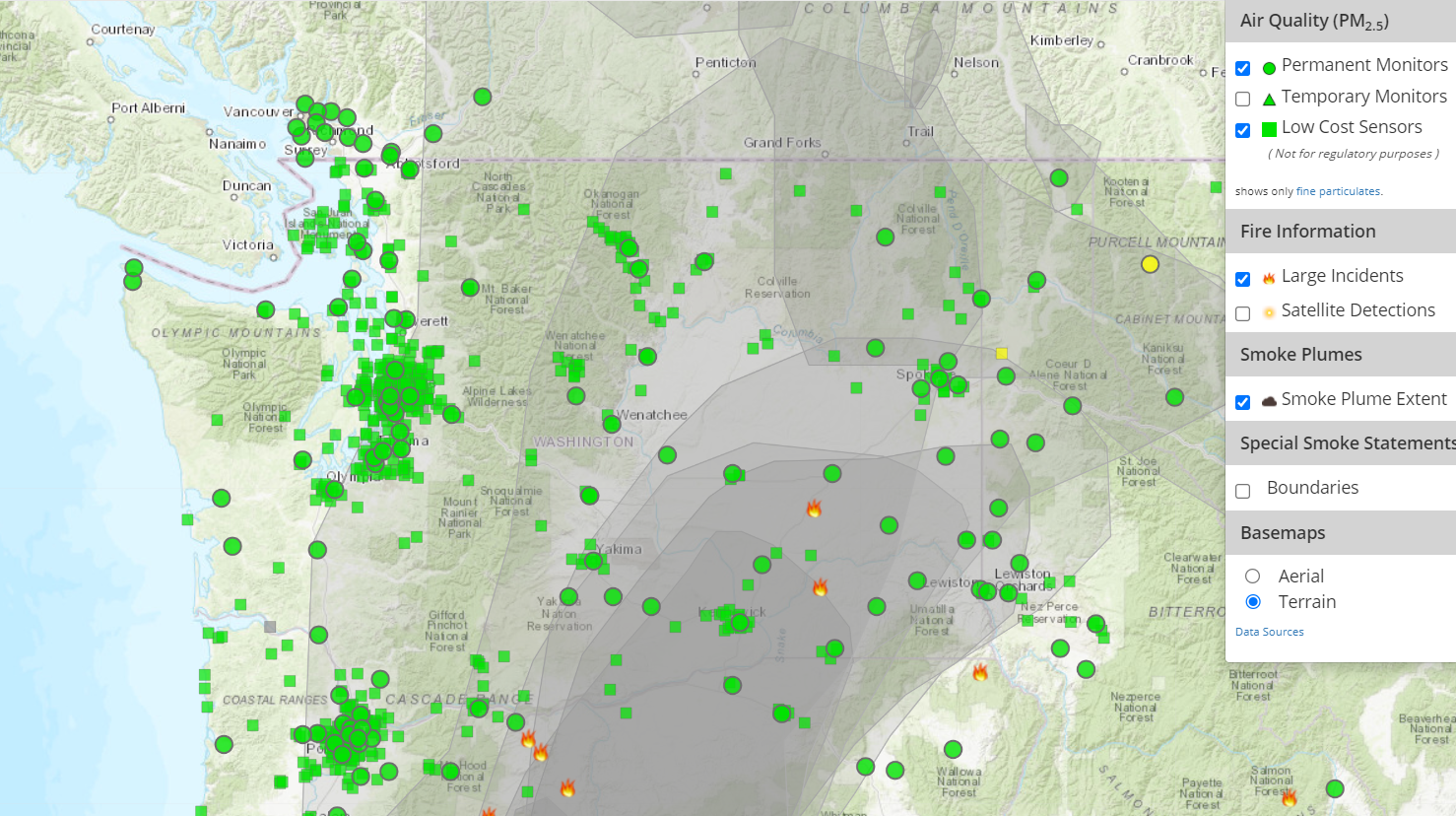Open the Data Sources link
This screenshot has width=1456, height=816.
point(1269,631)
